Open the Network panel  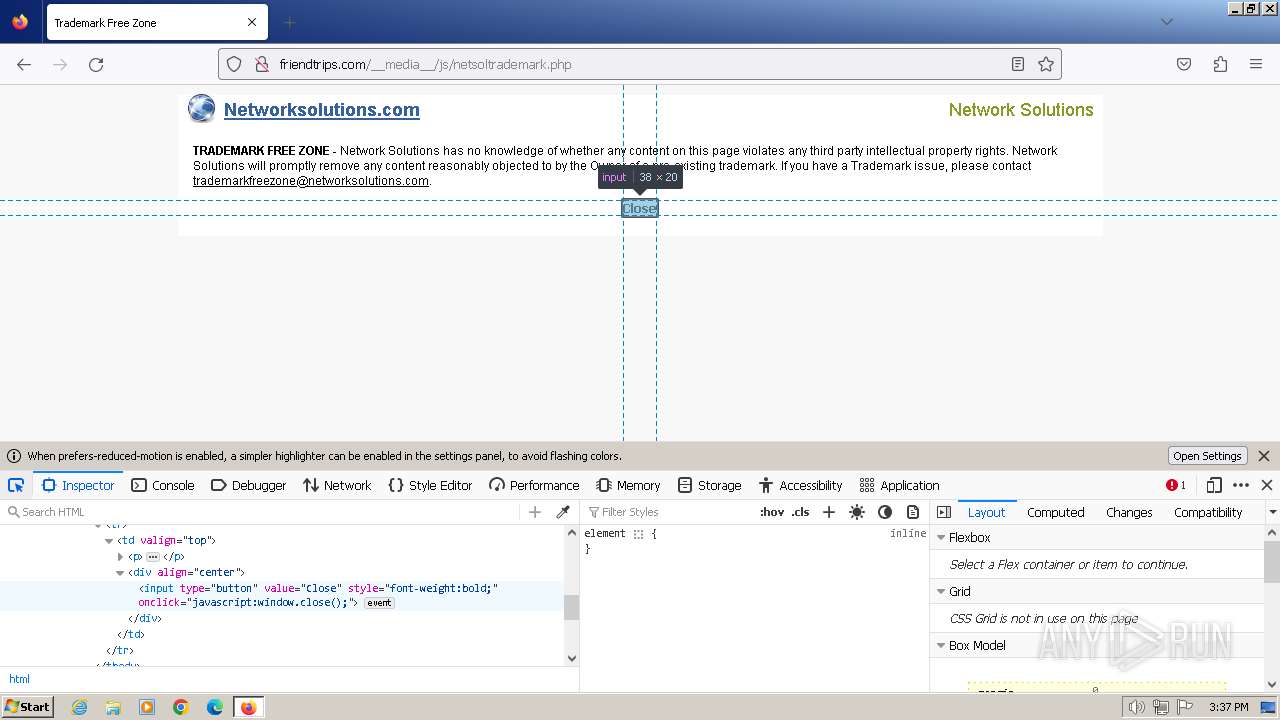337,485
